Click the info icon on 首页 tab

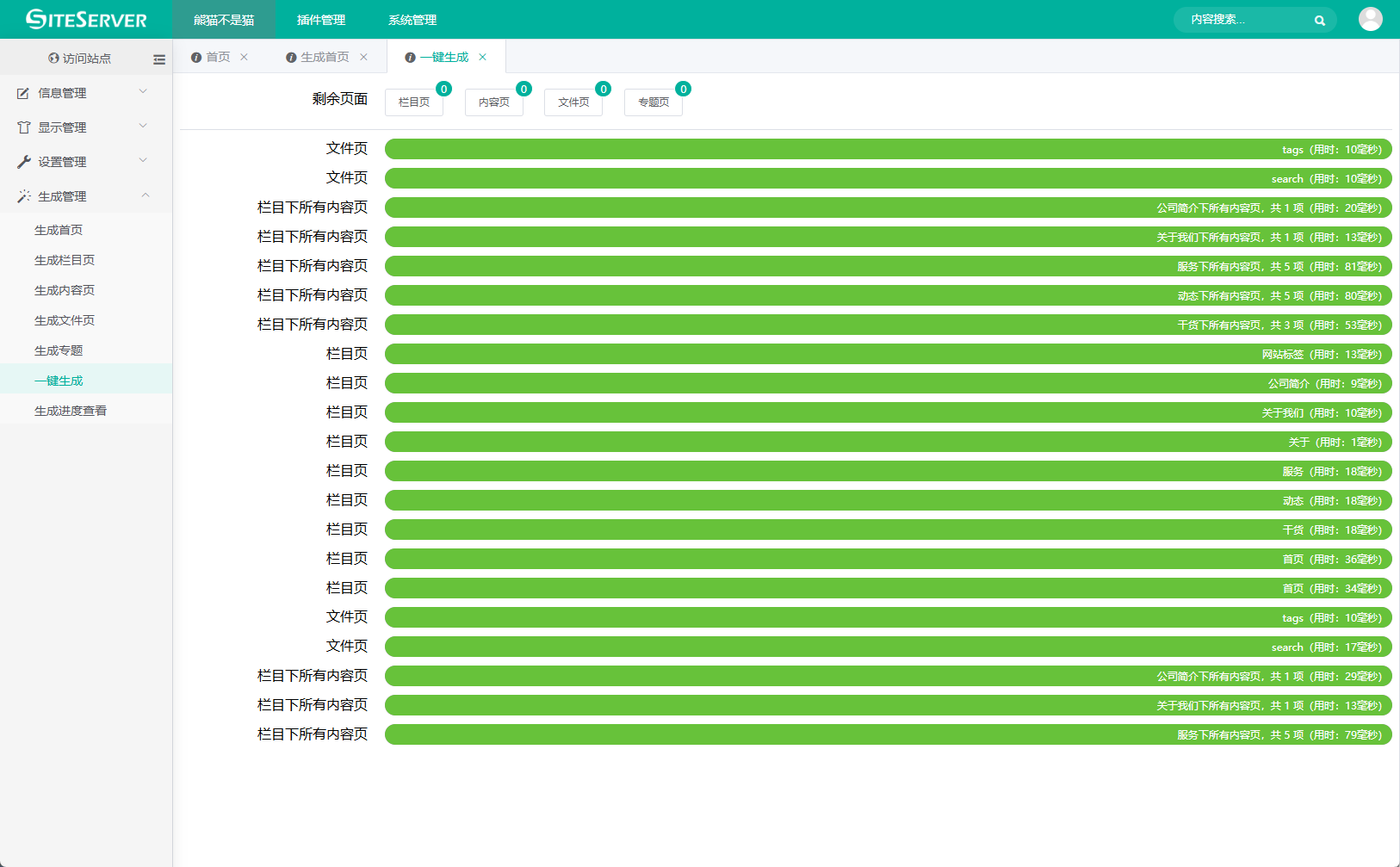coord(196,57)
